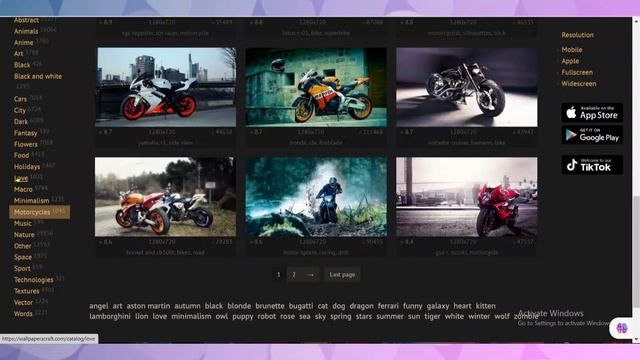
Task: Select the highlighted Motorcycles category
Action: tap(40, 212)
